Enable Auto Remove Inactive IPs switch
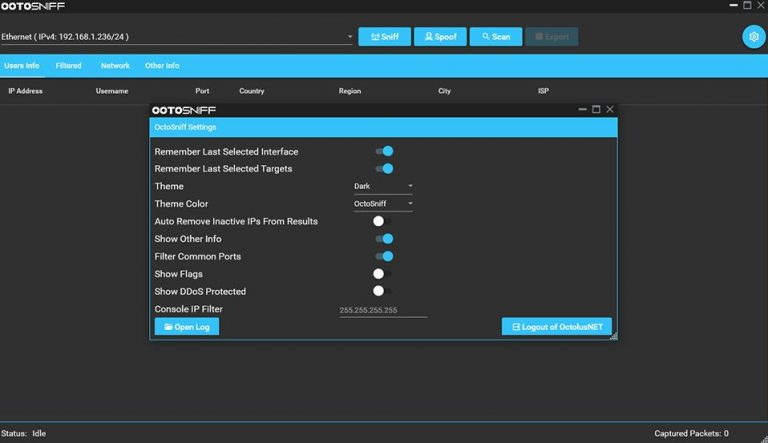 point(382,222)
